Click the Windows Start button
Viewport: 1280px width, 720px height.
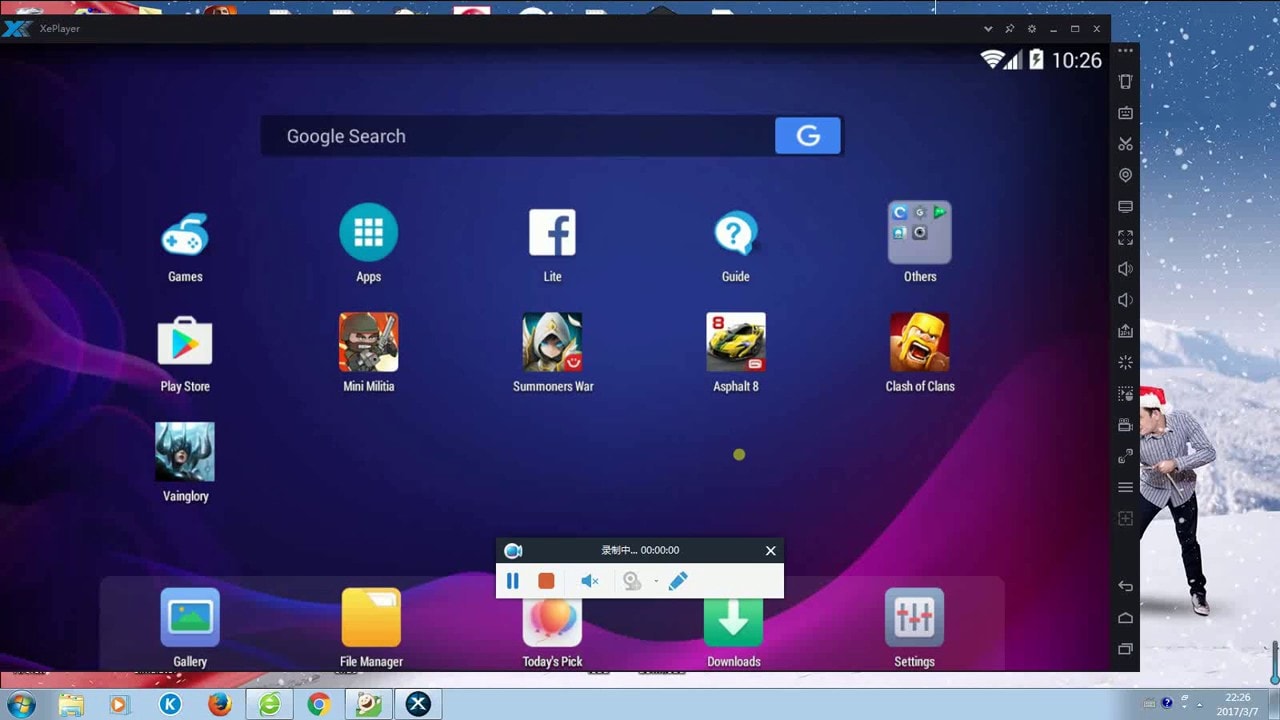click(x=21, y=704)
